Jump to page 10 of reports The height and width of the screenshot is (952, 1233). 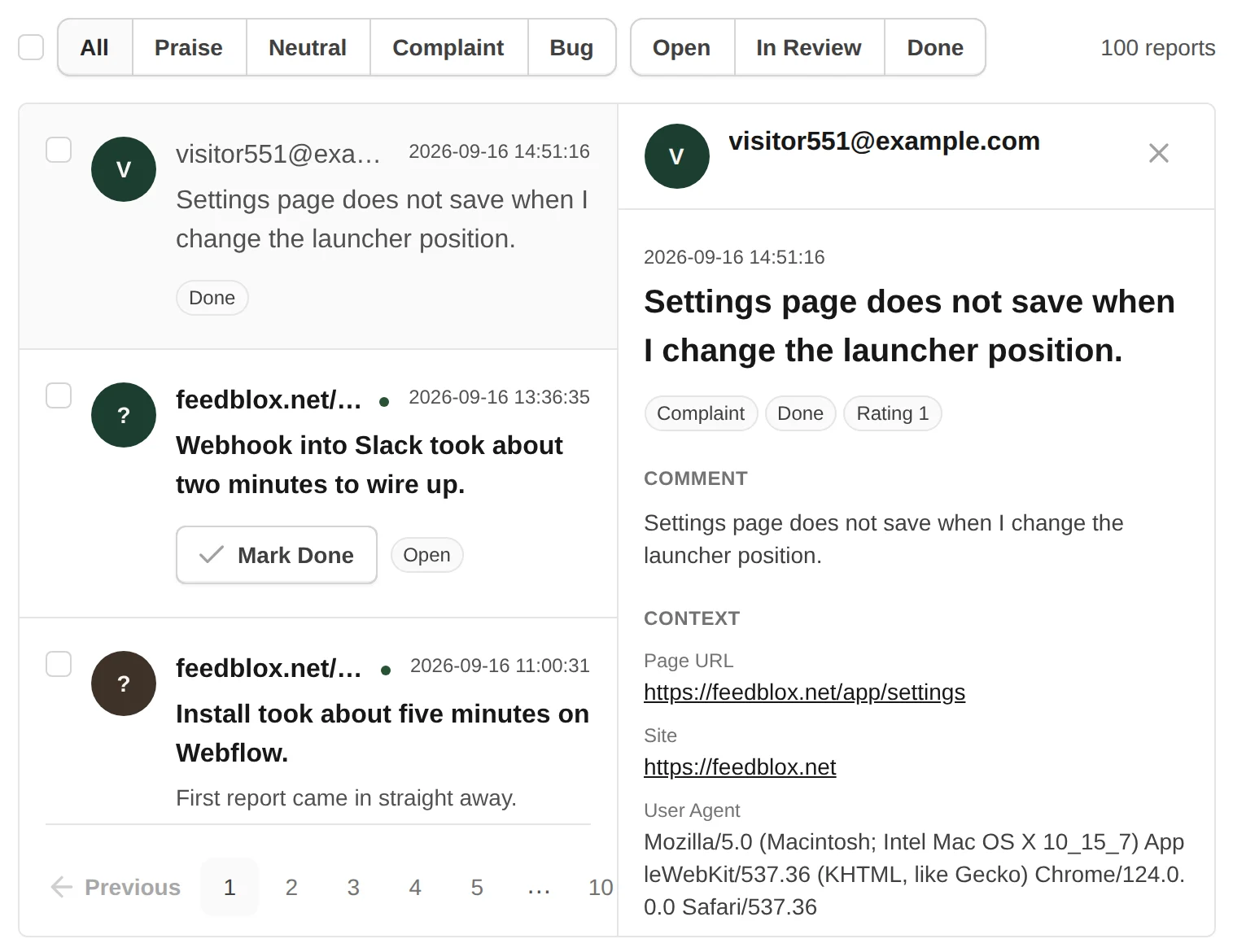click(601, 887)
